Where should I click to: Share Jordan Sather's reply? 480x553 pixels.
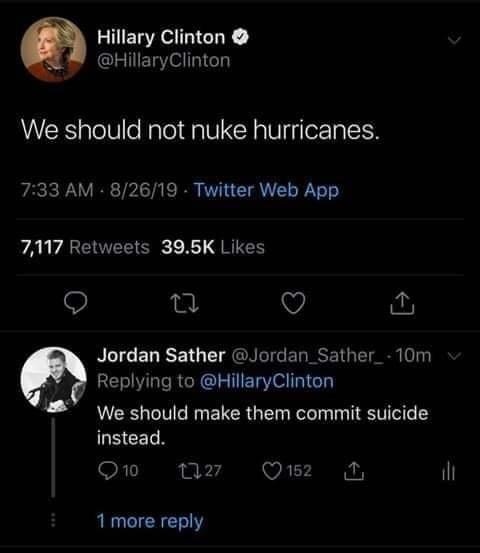tap(354, 471)
